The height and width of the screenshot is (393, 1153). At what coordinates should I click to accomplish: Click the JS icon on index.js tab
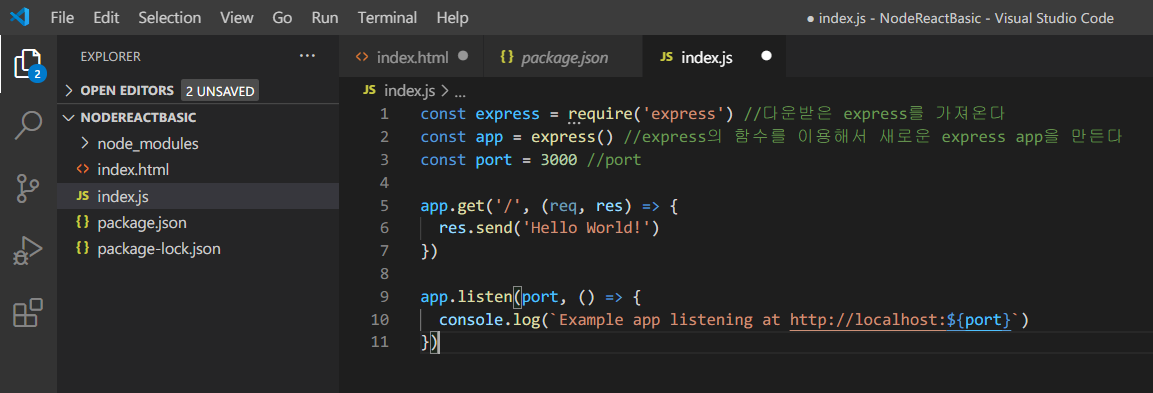(666, 57)
